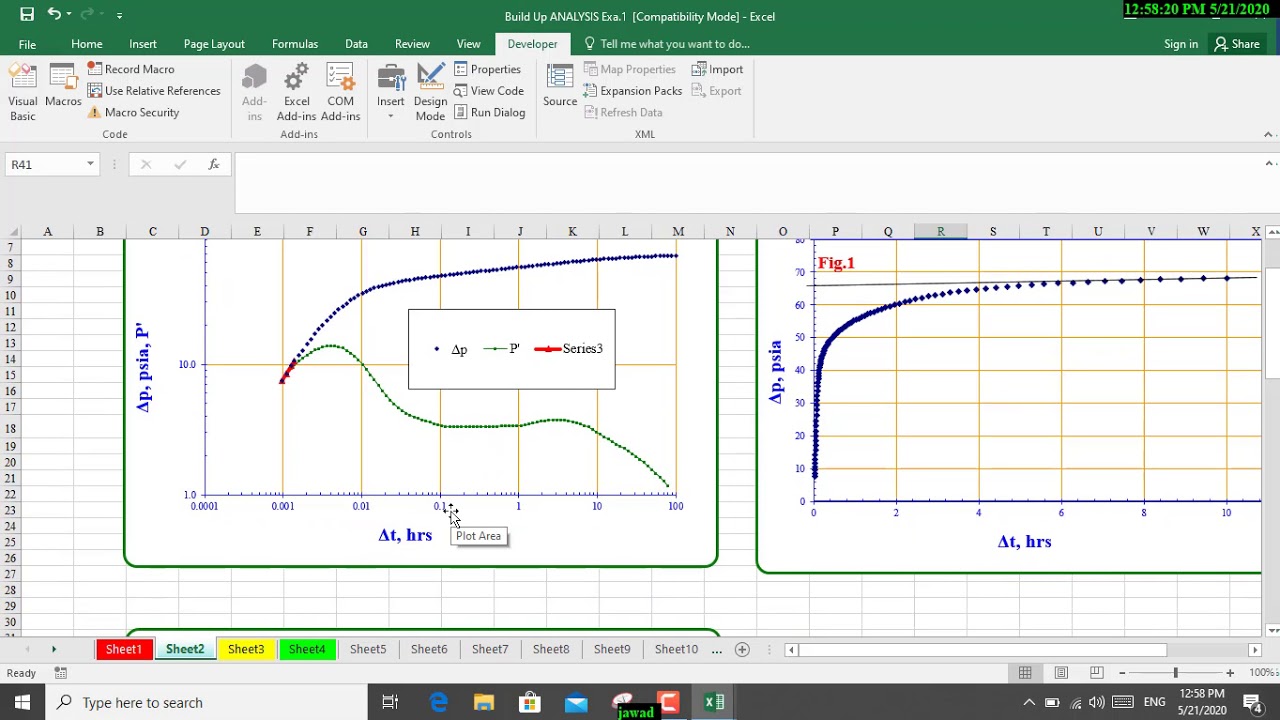The image size is (1280, 720).
Task: Switch to Page Break Preview
Action: (1097, 673)
